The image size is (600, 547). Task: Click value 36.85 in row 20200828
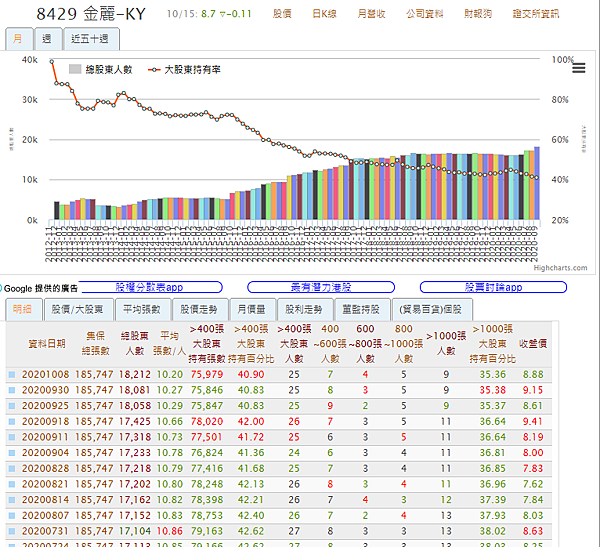(x=492, y=469)
